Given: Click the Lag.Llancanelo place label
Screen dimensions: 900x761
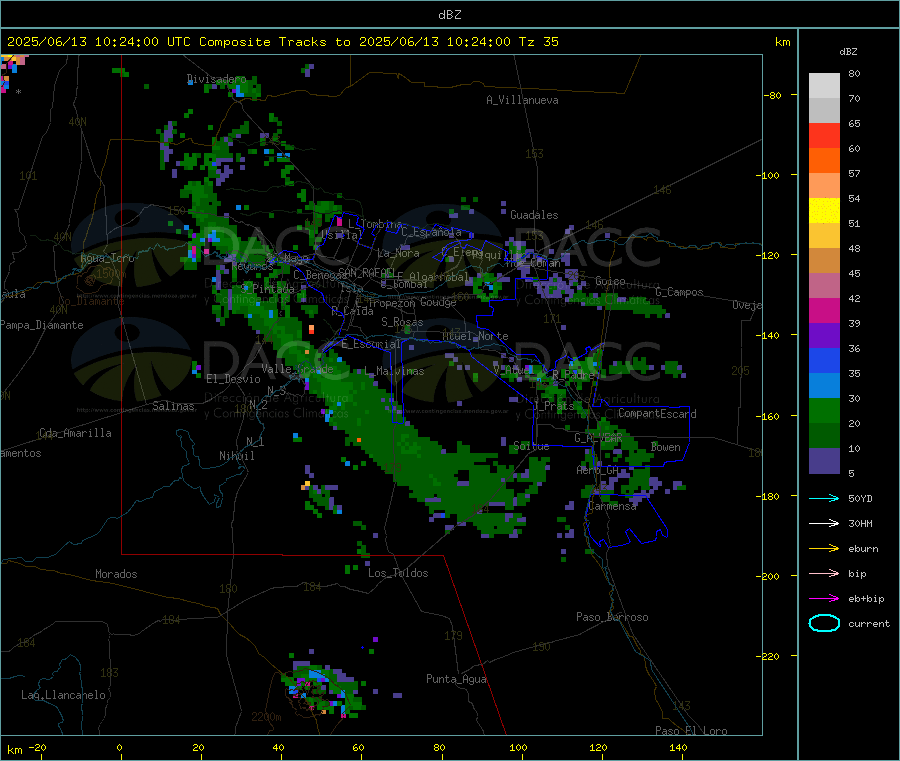Looking at the screenshot, I should point(64,696).
